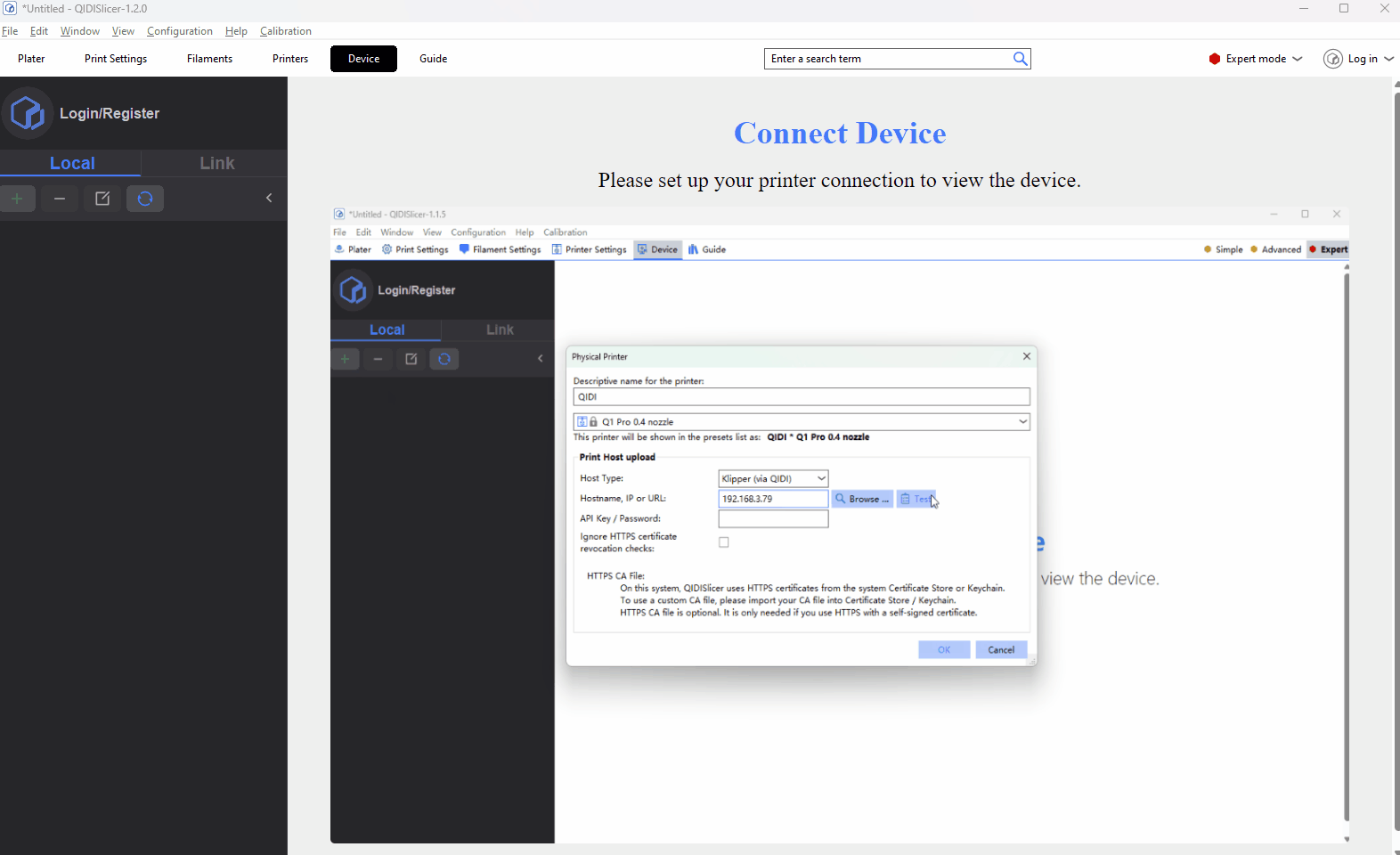The height and width of the screenshot is (855, 1400).
Task: Switch to the Filaments tab
Action: (209, 59)
